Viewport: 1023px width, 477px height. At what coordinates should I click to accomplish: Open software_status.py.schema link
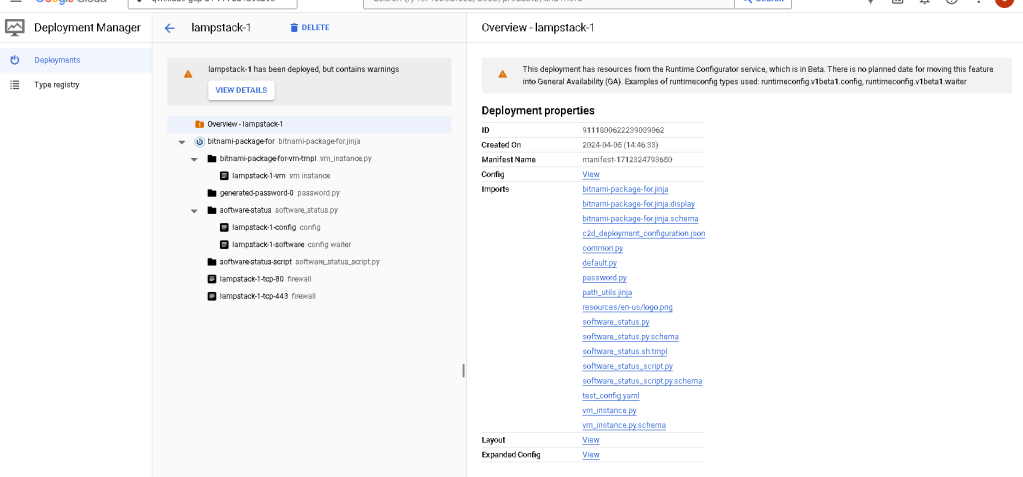[630, 337]
